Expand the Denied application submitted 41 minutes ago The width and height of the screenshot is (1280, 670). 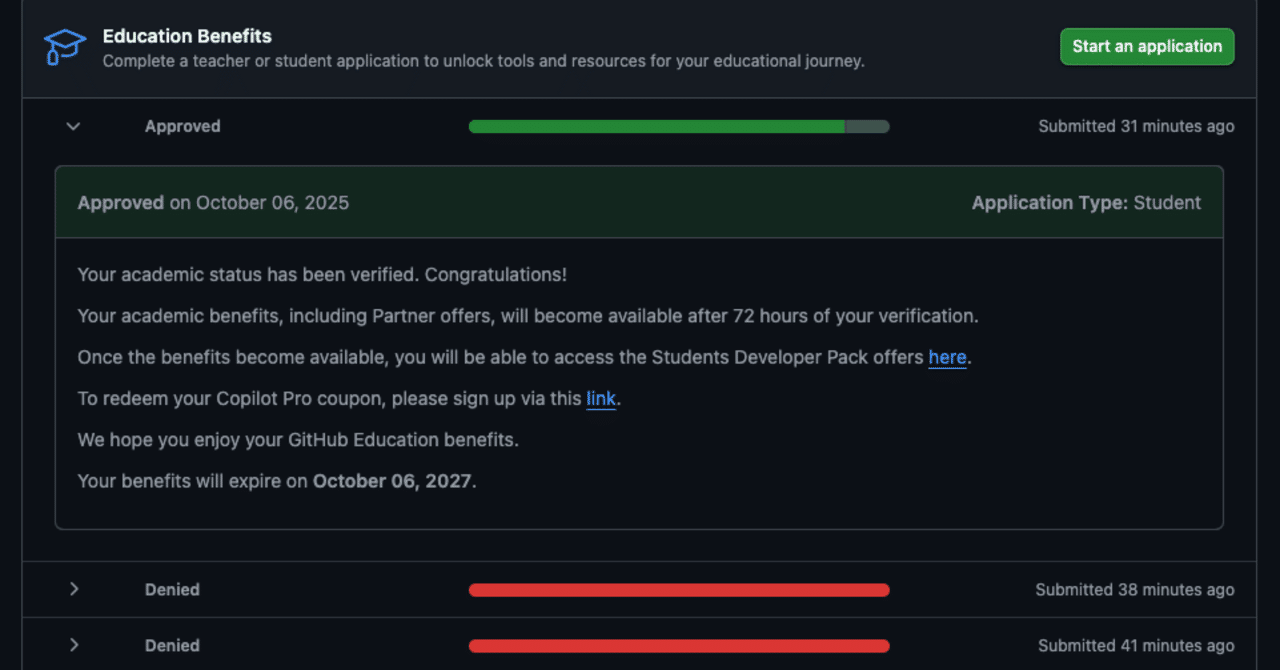tap(74, 645)
